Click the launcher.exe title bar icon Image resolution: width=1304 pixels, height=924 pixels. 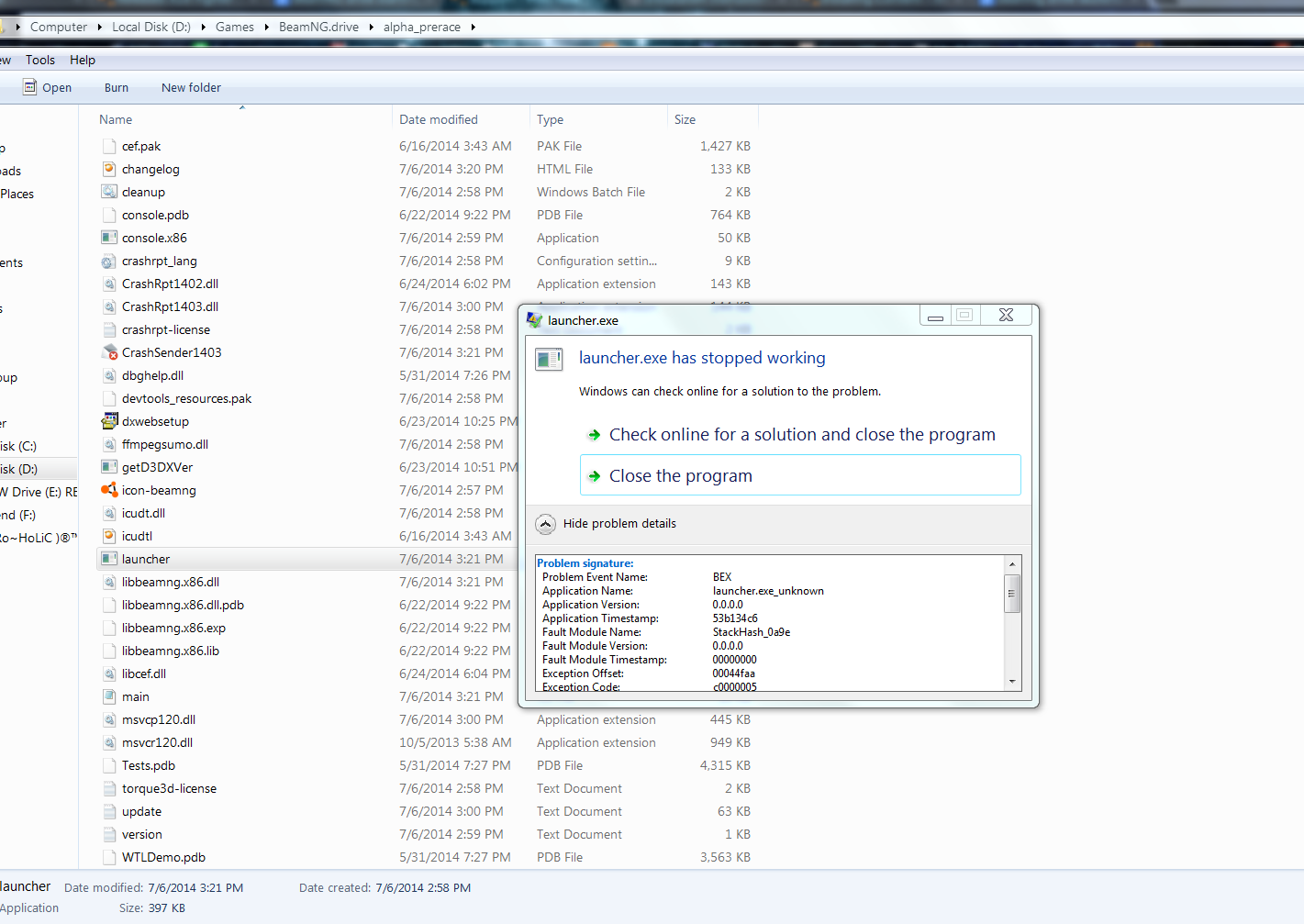click(534, 320)
